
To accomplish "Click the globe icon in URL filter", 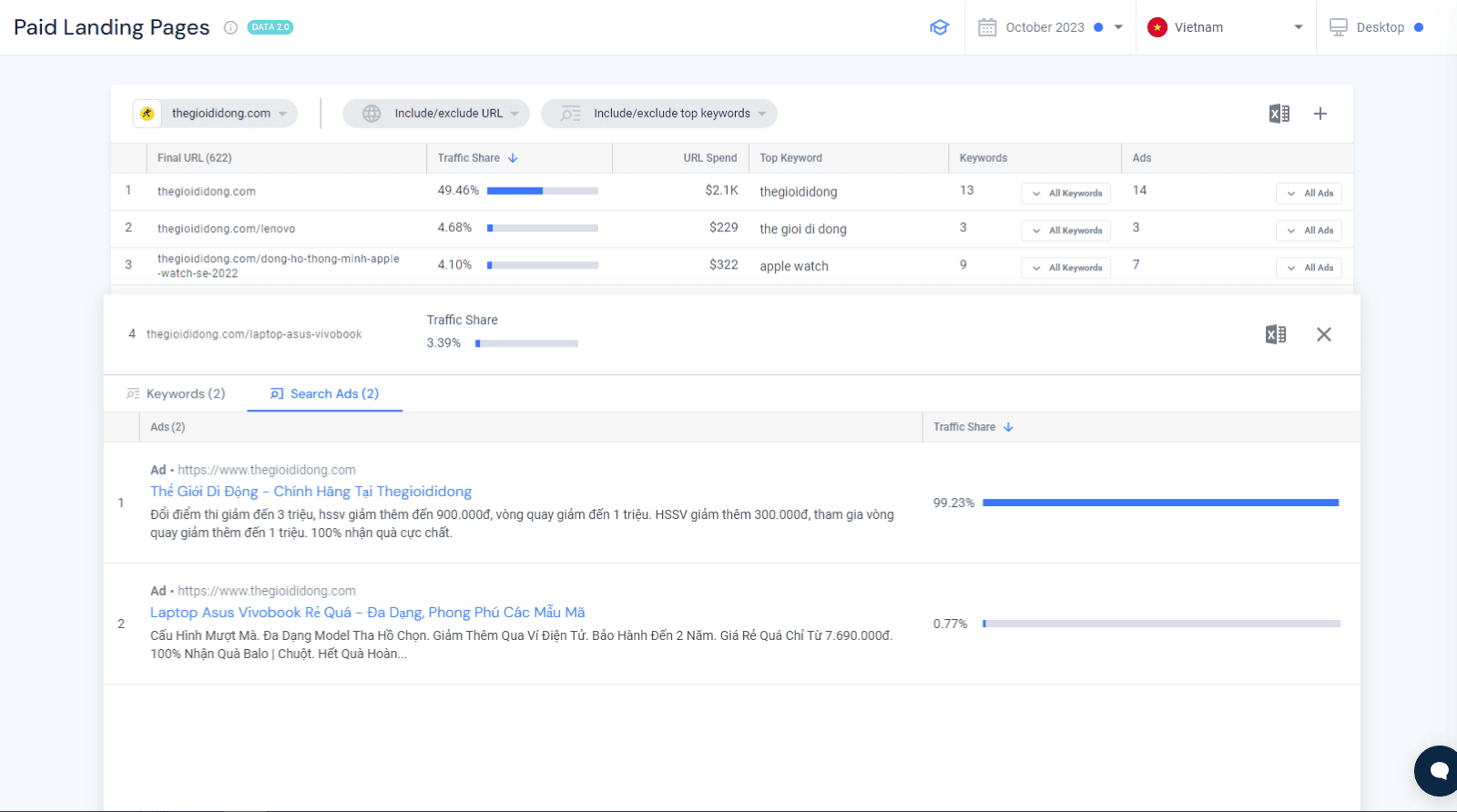I will coord(372,114).
